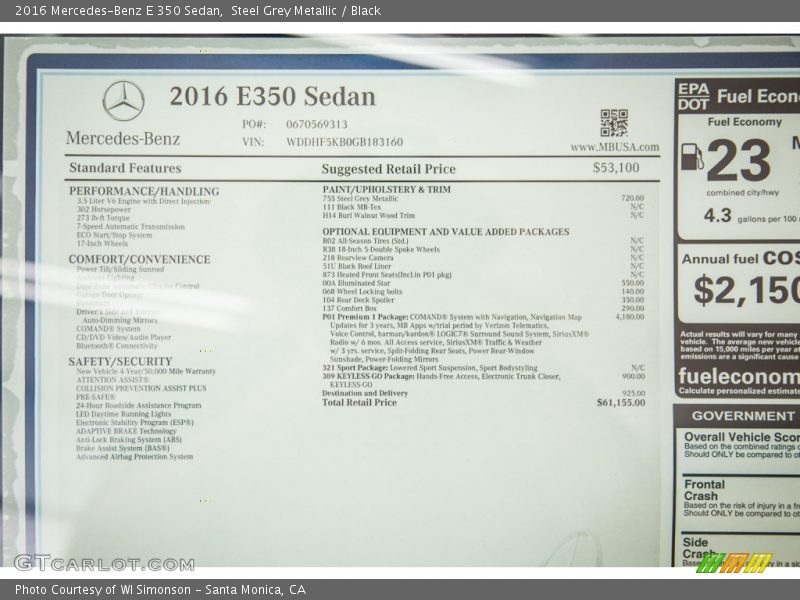The height and width of the screenshot is (600, 800).
Task: Click '068 Wheel Locking bolts'
Action: [x=362, y=292]
